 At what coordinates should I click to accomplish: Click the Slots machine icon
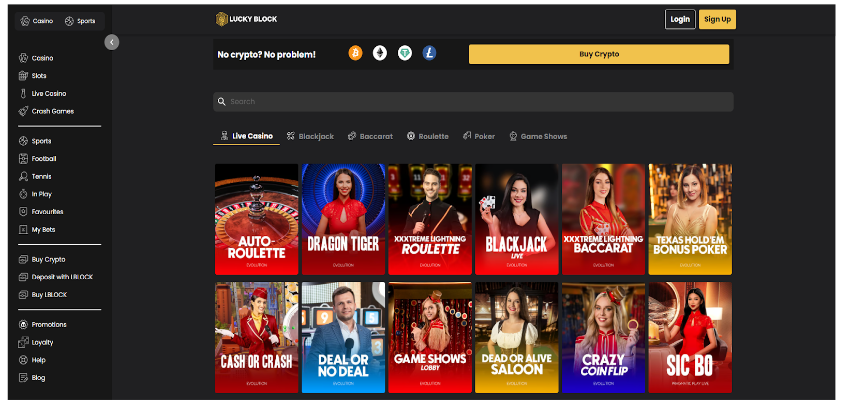click(23, 76)
